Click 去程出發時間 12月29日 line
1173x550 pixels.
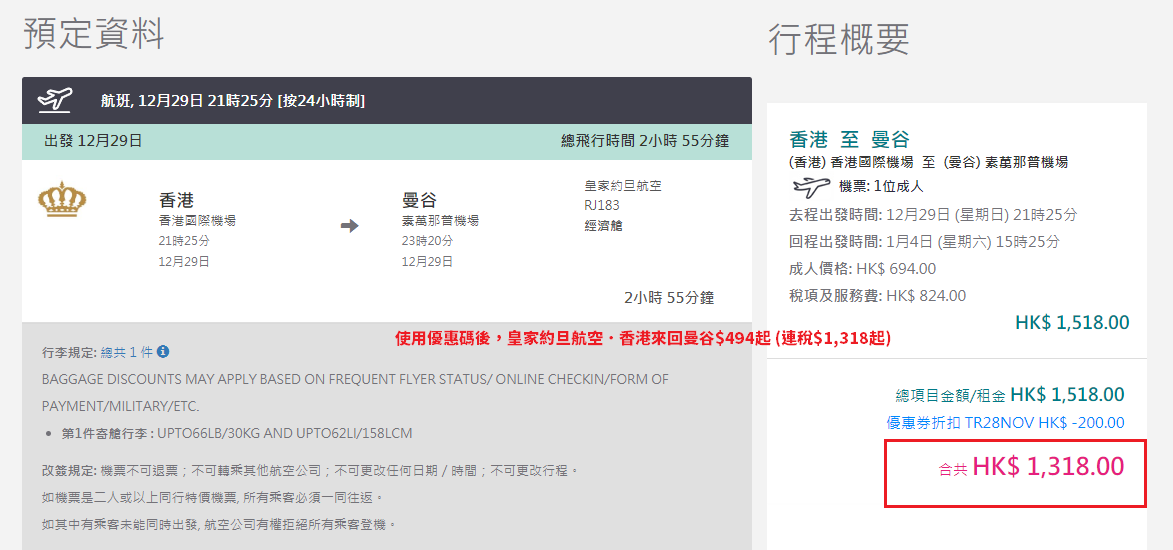(933, 215)
